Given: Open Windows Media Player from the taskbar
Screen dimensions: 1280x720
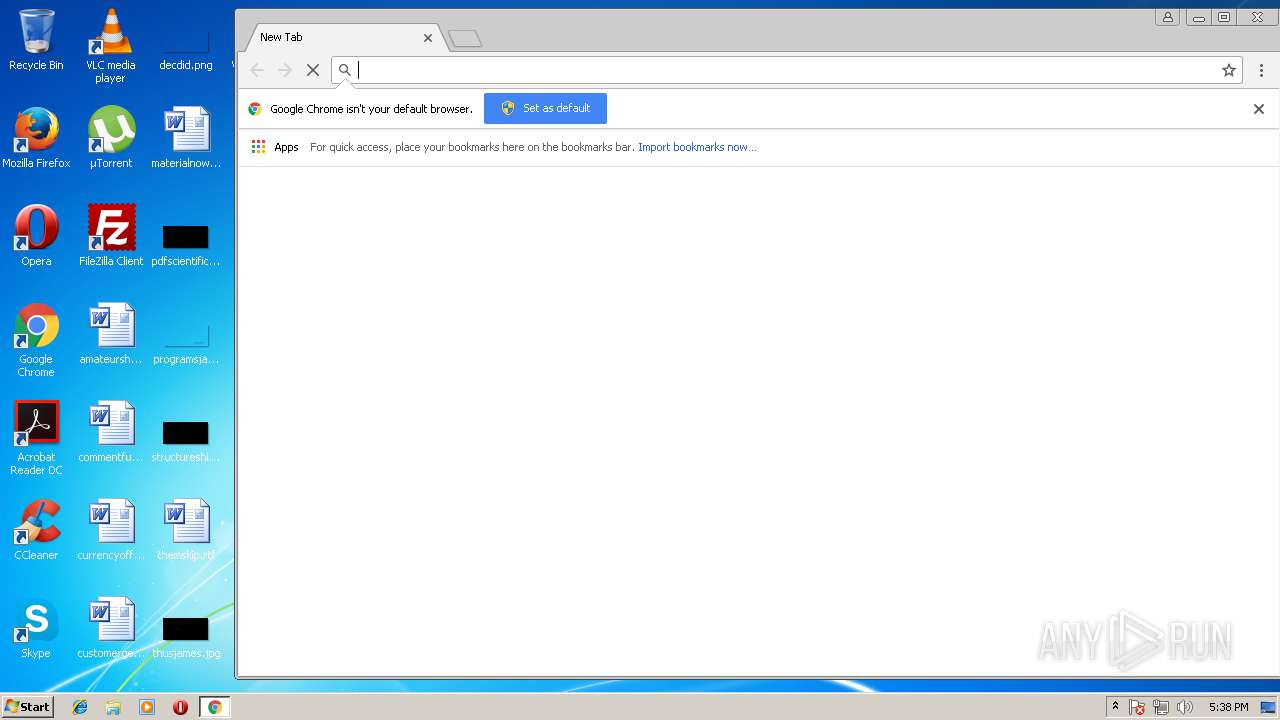Looking at the screenshot, I should [147, 707].
